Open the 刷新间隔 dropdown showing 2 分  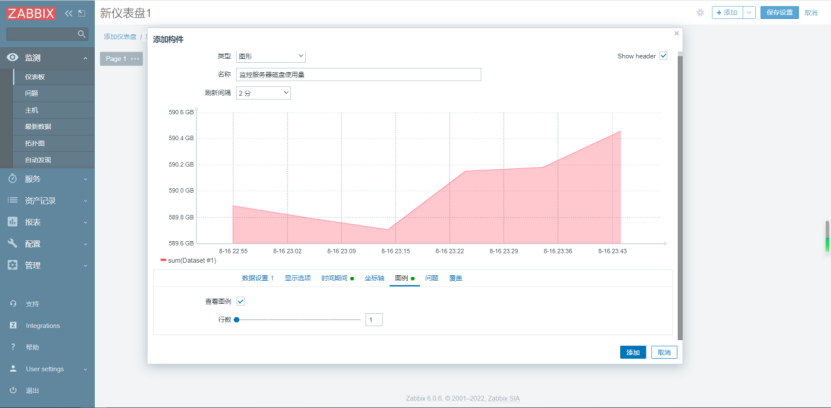[x=263, y=93]
